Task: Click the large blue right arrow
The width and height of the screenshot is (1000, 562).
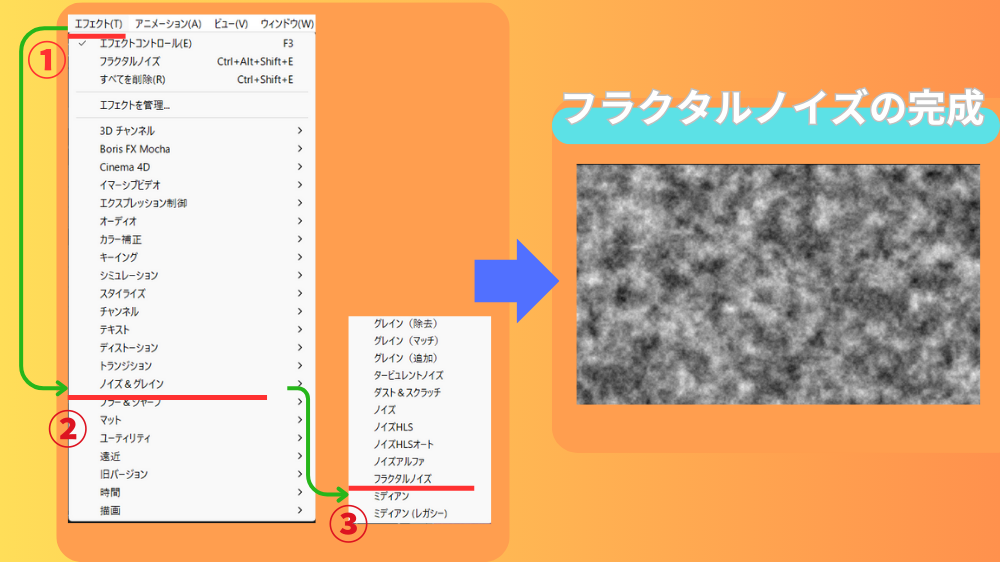Action: tap(516, 278)
